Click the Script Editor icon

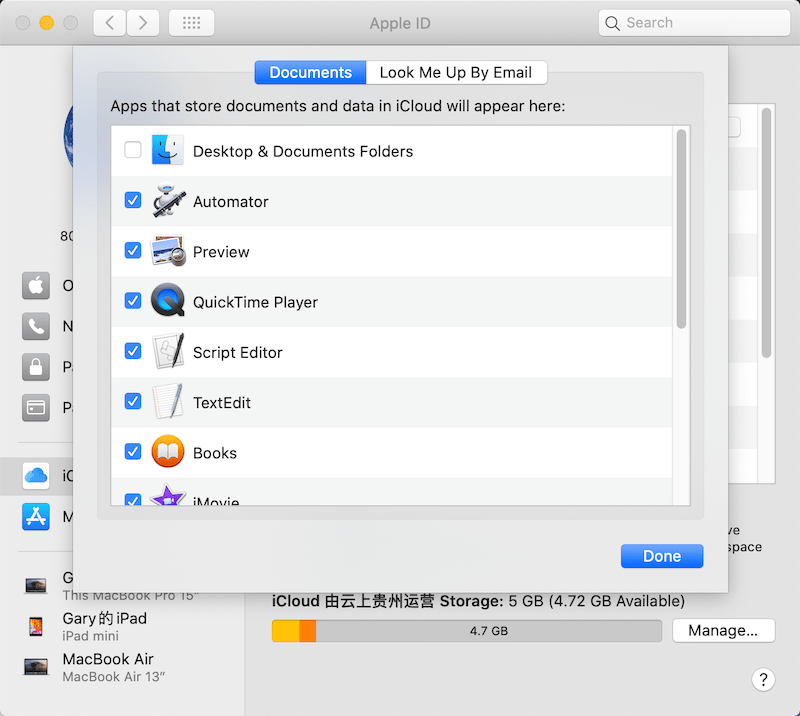click(168, 351)
